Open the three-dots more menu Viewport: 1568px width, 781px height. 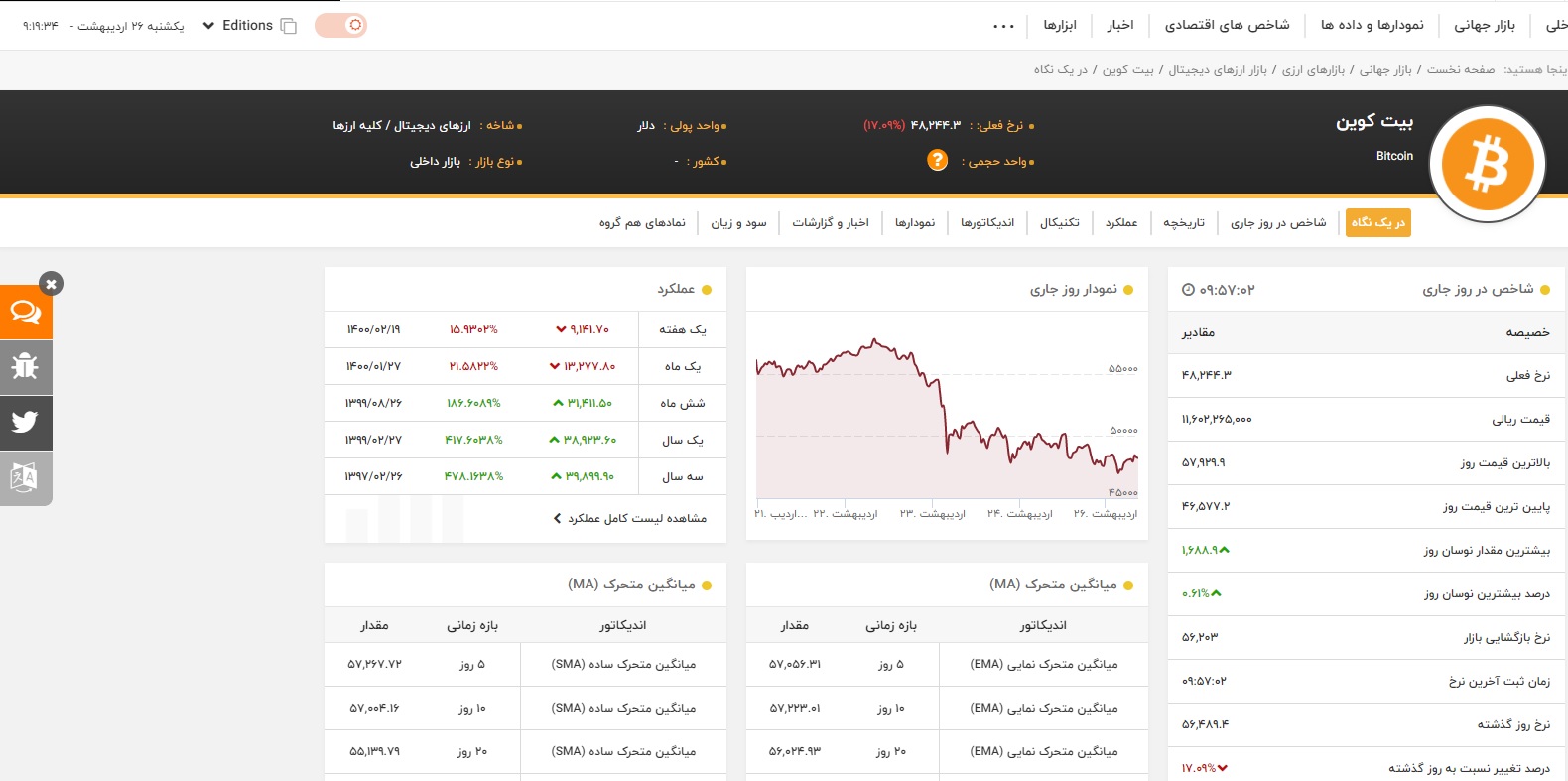(1003, 26)
